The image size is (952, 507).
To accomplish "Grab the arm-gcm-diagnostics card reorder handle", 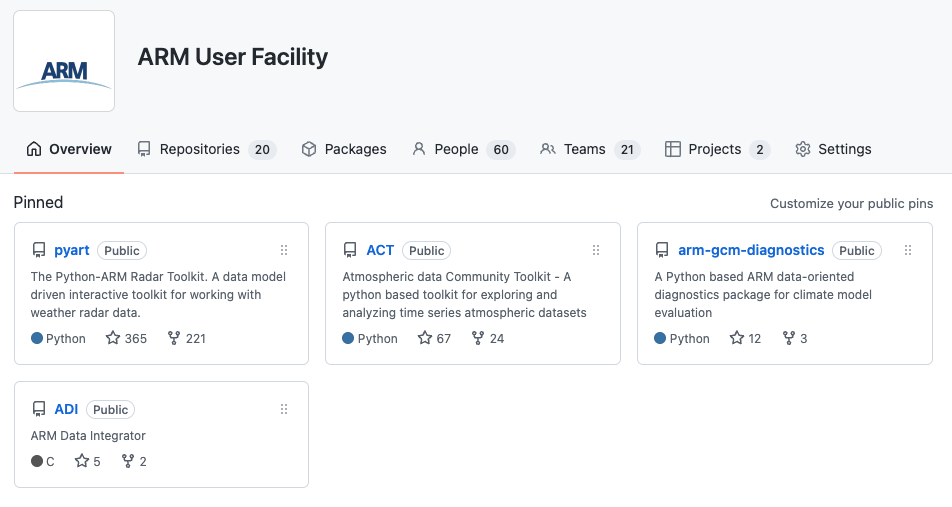I will pyautogui.click(x=908, y=250).
